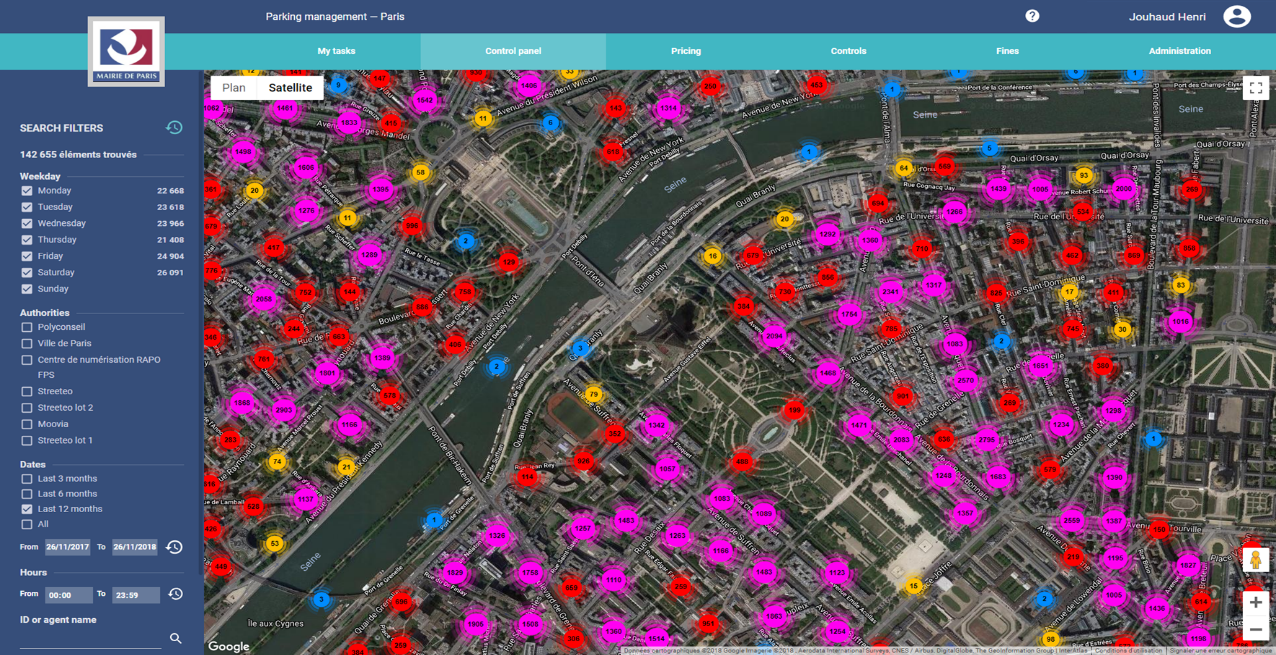The image size is (1276, 655).
Task: Tick the Ville de Paris checkbox
Action: (27, 343)
